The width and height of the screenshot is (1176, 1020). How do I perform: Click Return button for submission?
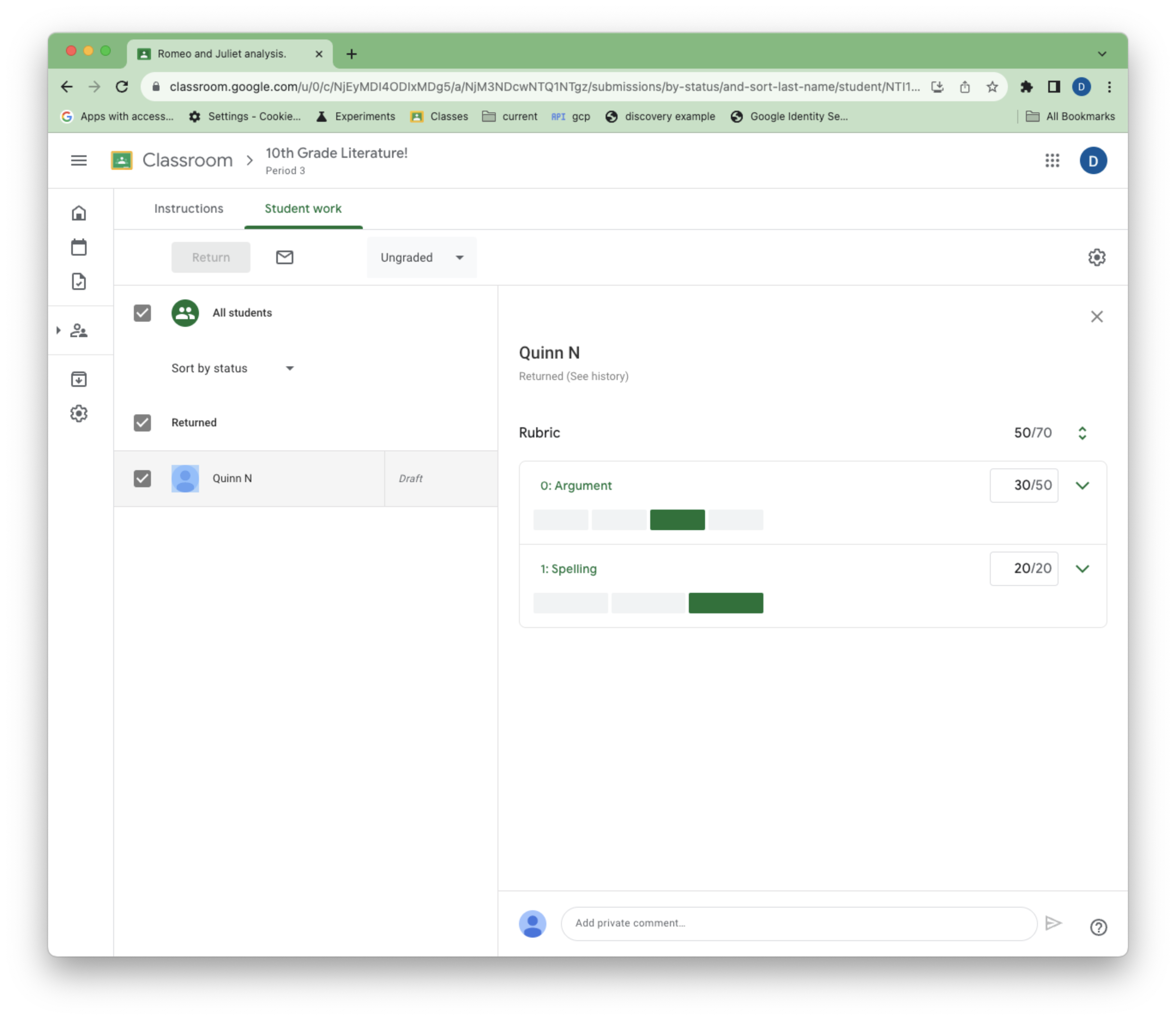[211, 257]
